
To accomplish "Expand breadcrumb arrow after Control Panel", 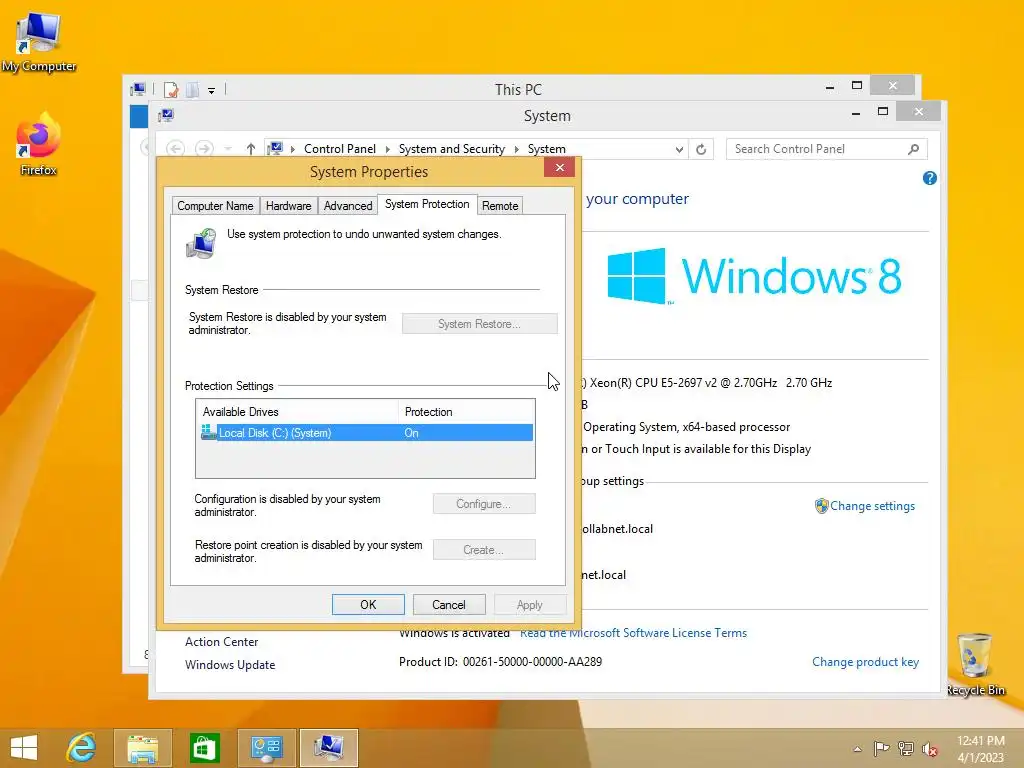I will (x=387, y=150).
